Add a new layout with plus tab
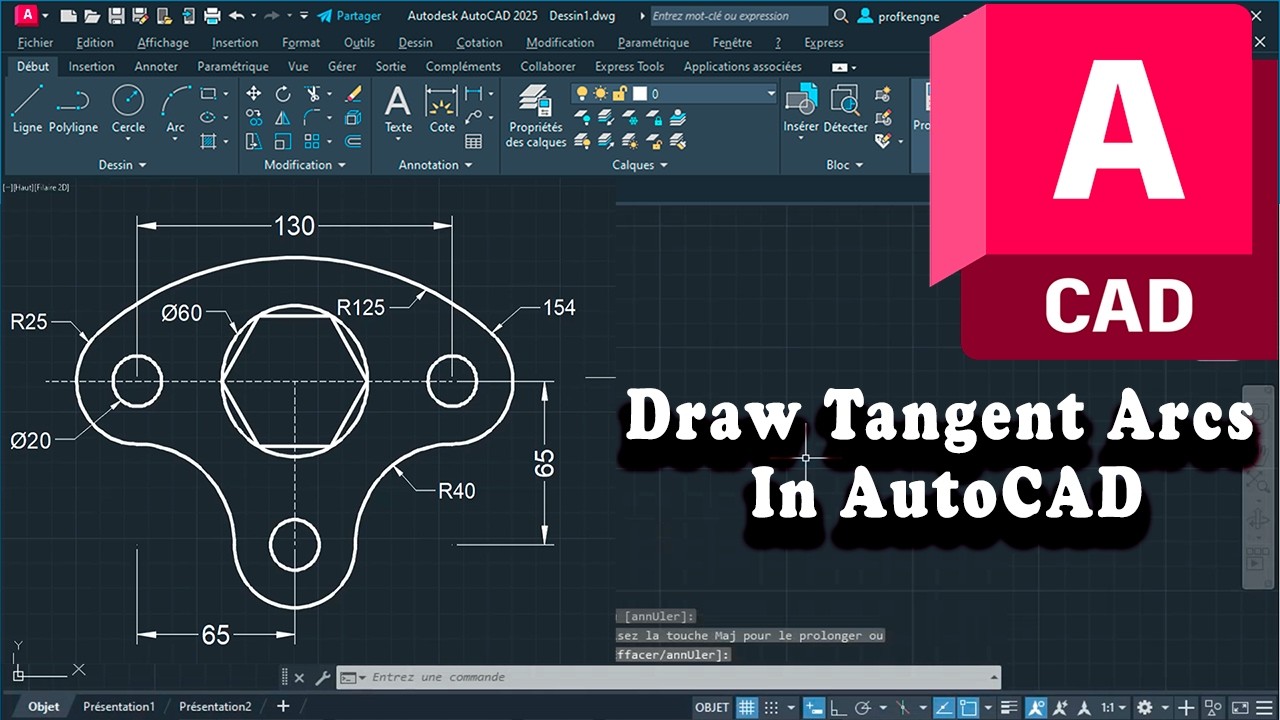The image size is (1280, 720). click(283, 707)
